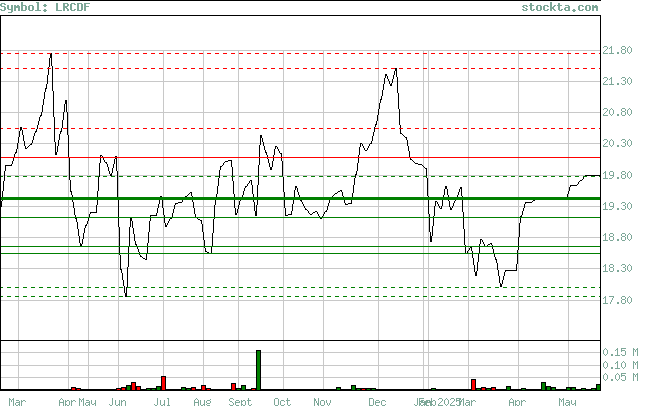Click the Nov month axis label
655x406 pixels.
322,401
